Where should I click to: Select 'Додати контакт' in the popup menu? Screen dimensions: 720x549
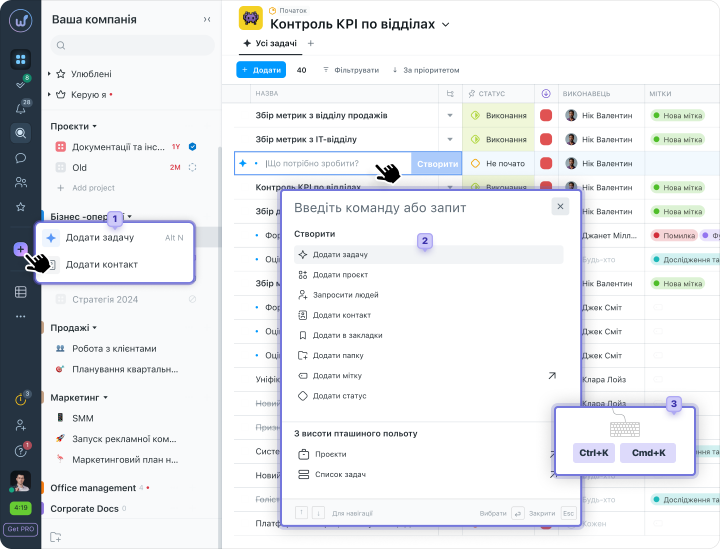point(101,264)
